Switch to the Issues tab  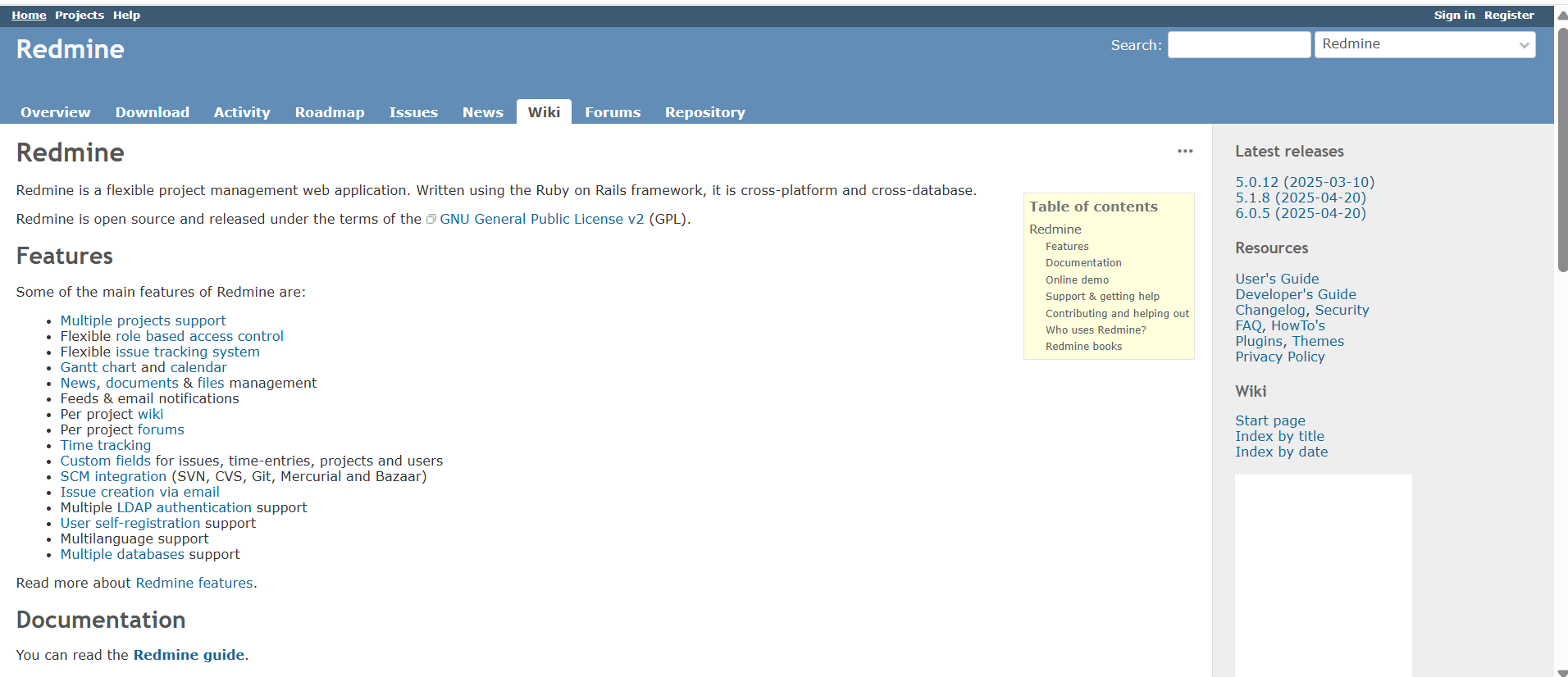tap(413, 112)
